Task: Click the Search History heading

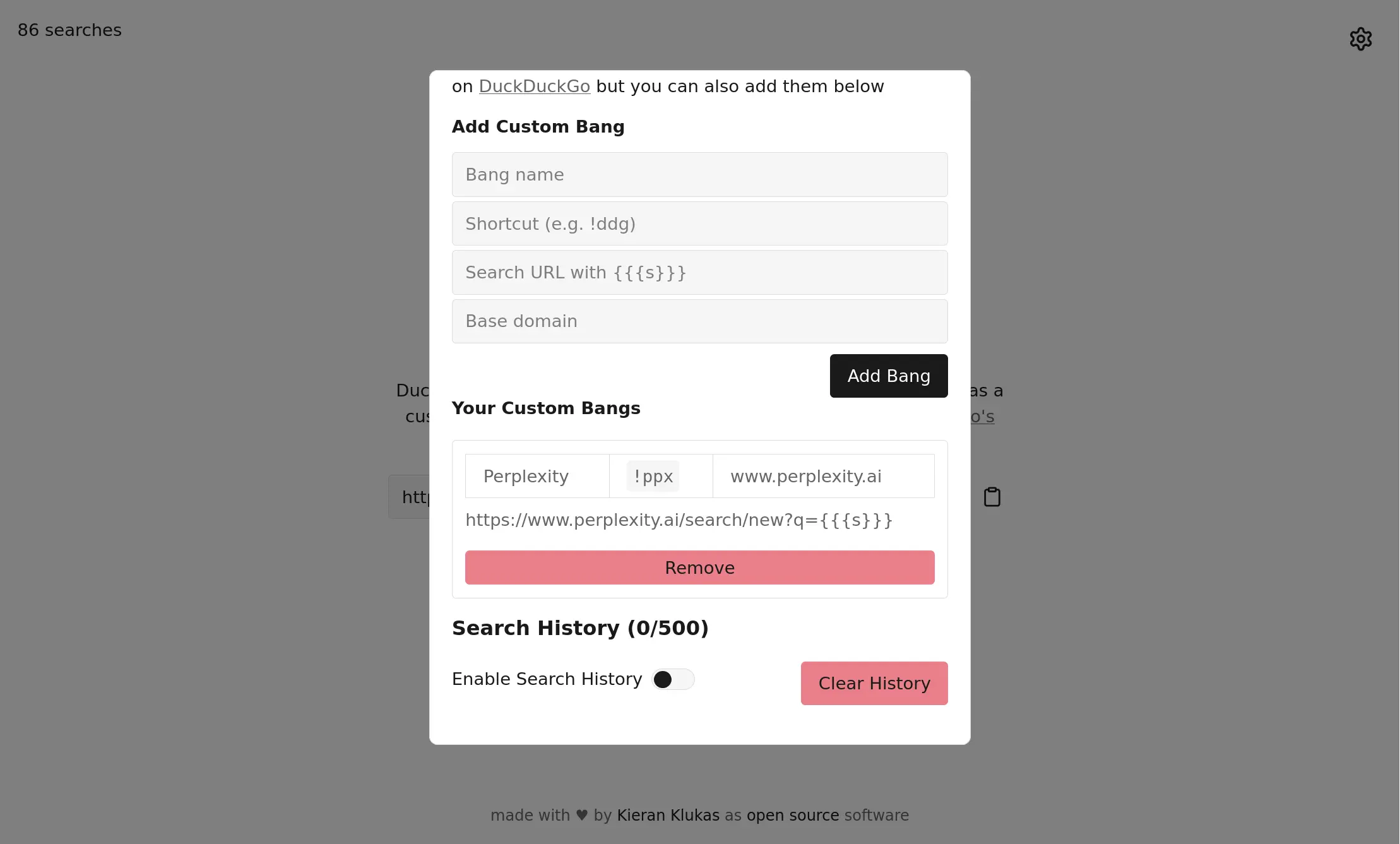Action: (x=579, y=627)
